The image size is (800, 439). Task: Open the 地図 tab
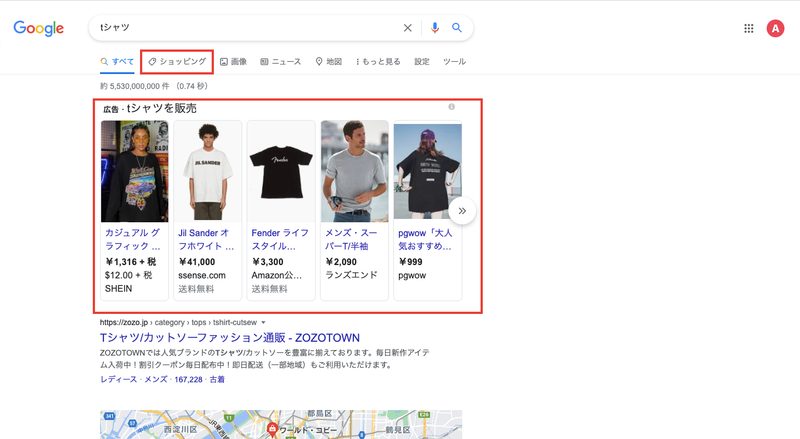click(328, 62)
